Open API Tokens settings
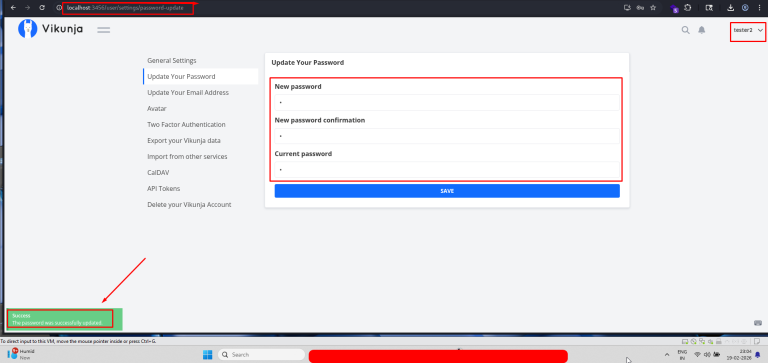This screenshot has width=768, height=363. point(164,189)
